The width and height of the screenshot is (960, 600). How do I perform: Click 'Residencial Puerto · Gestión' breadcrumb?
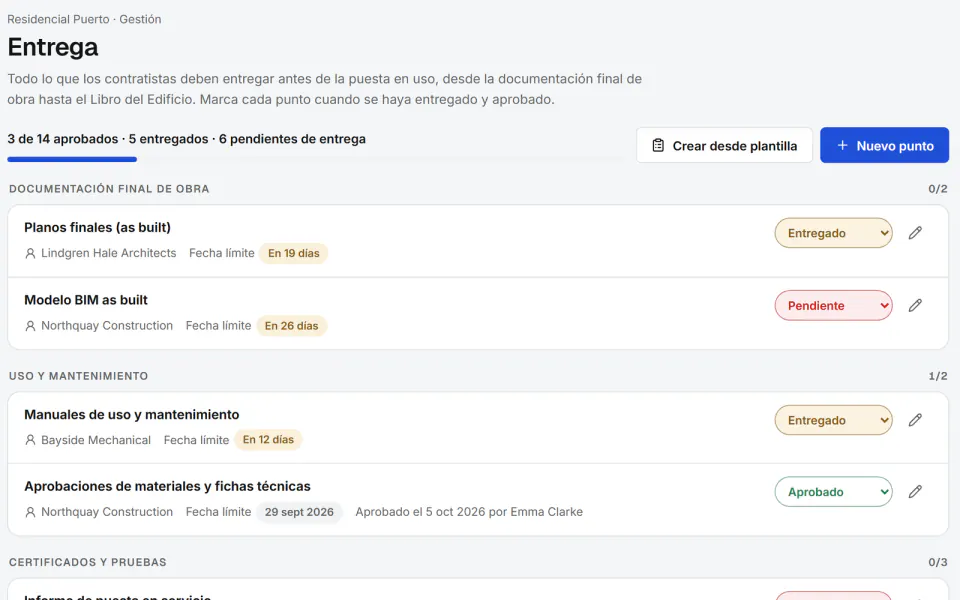(84, 19)
